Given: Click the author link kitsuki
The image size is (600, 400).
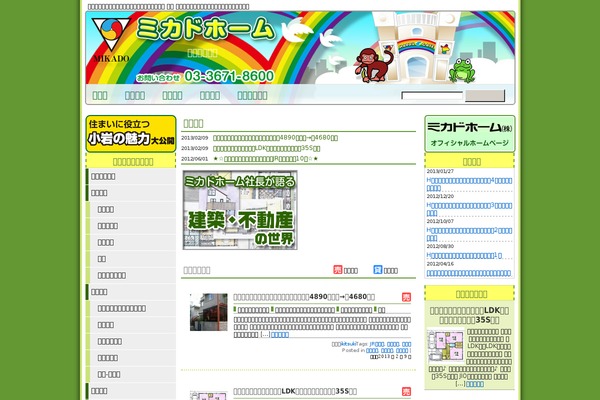Looking at the screenshot, I should 348,344.
